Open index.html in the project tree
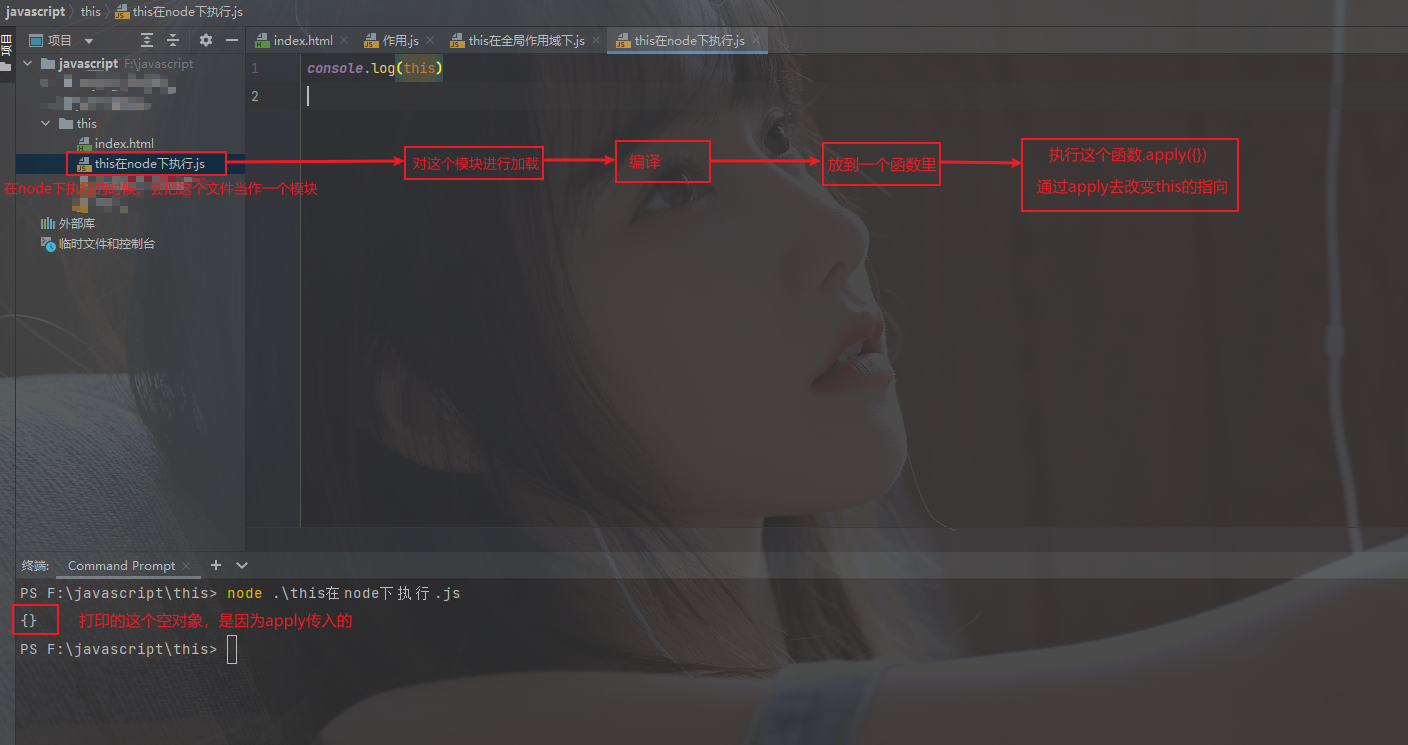This screenshot has height=745, width=1408. (124, 143)
